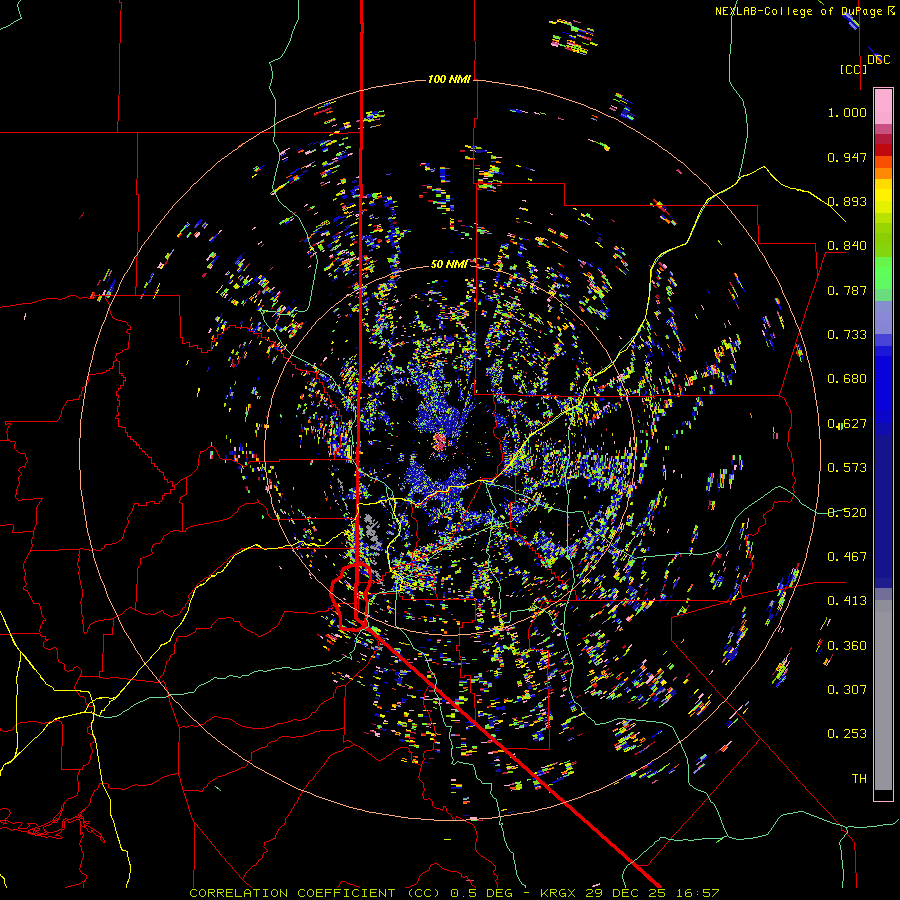Click the 0.573 color scale value
The width and height of the screenshot is (900, 900).
[847, 468]
